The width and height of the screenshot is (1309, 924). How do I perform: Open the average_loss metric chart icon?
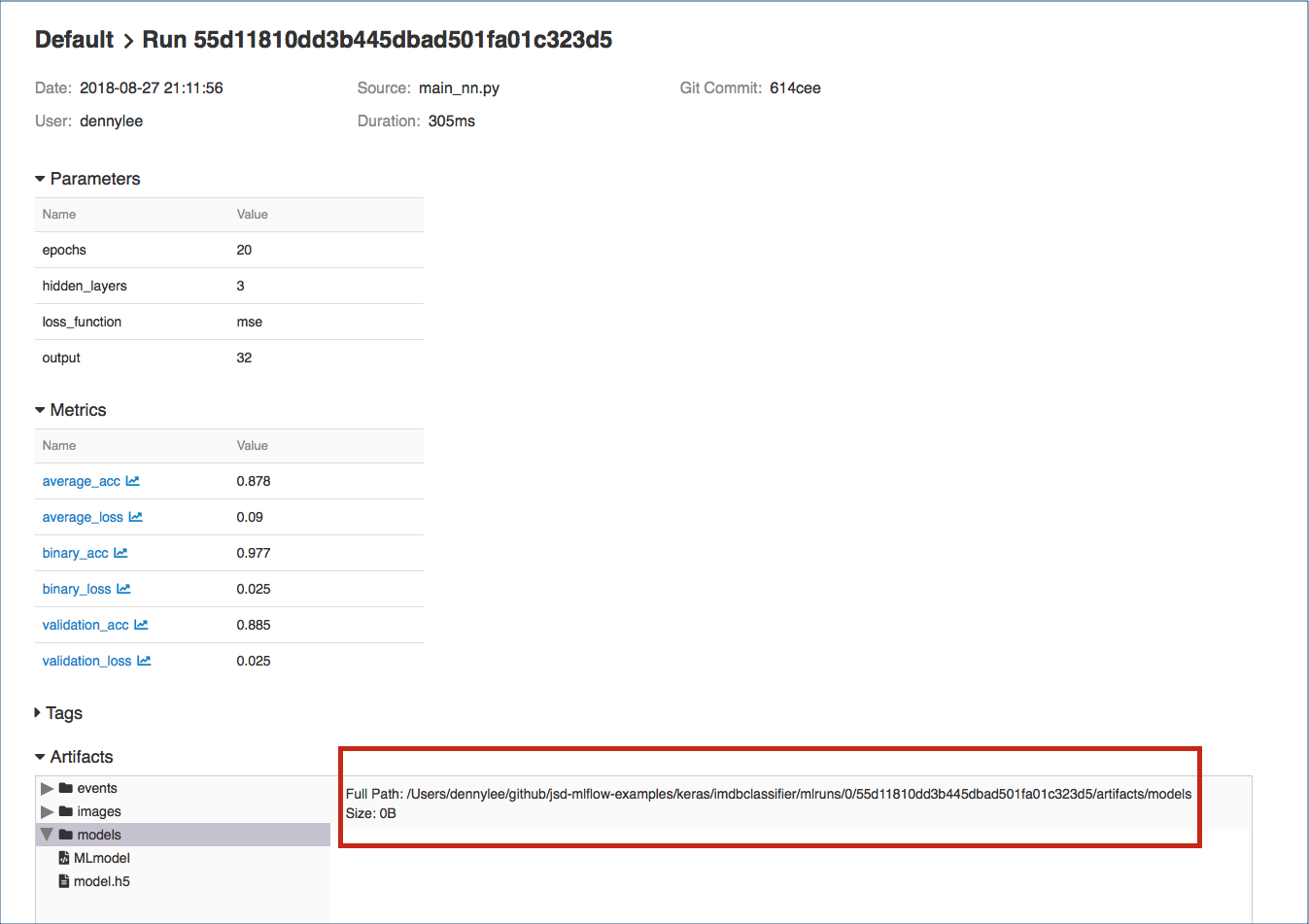(135, 517)
